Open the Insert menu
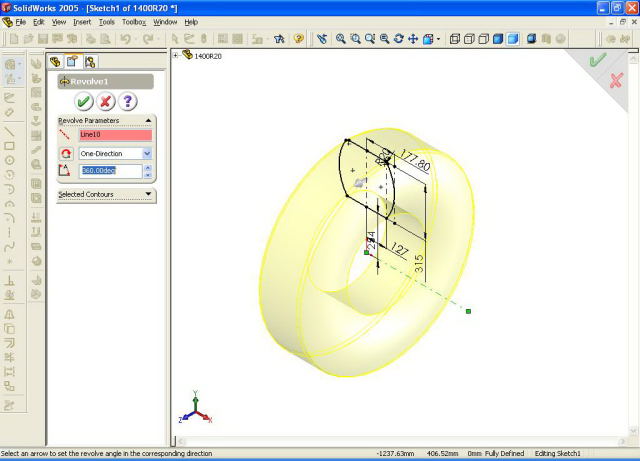 [82, 21]
